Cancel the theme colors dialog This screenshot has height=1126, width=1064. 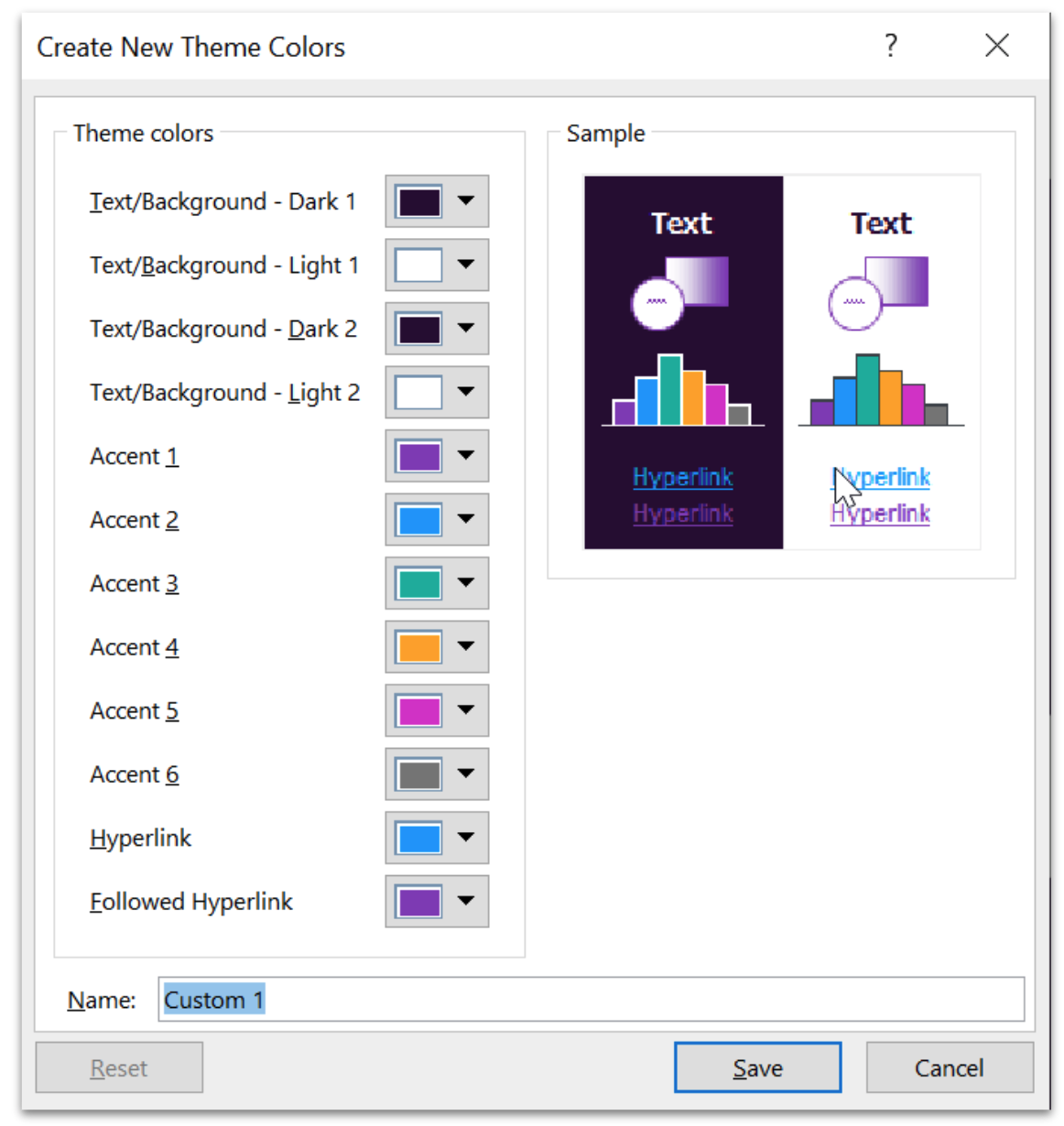tap(950, 1067)
